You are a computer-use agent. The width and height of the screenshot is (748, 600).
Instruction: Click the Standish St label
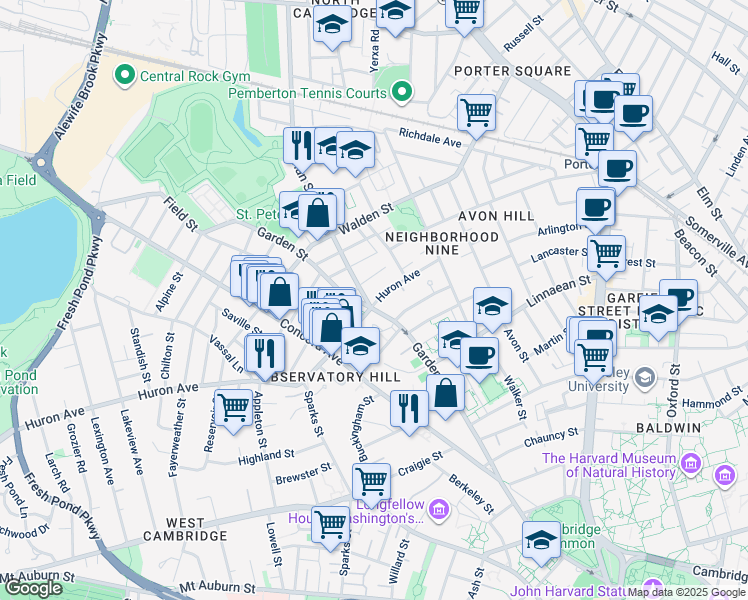[140, 355]
